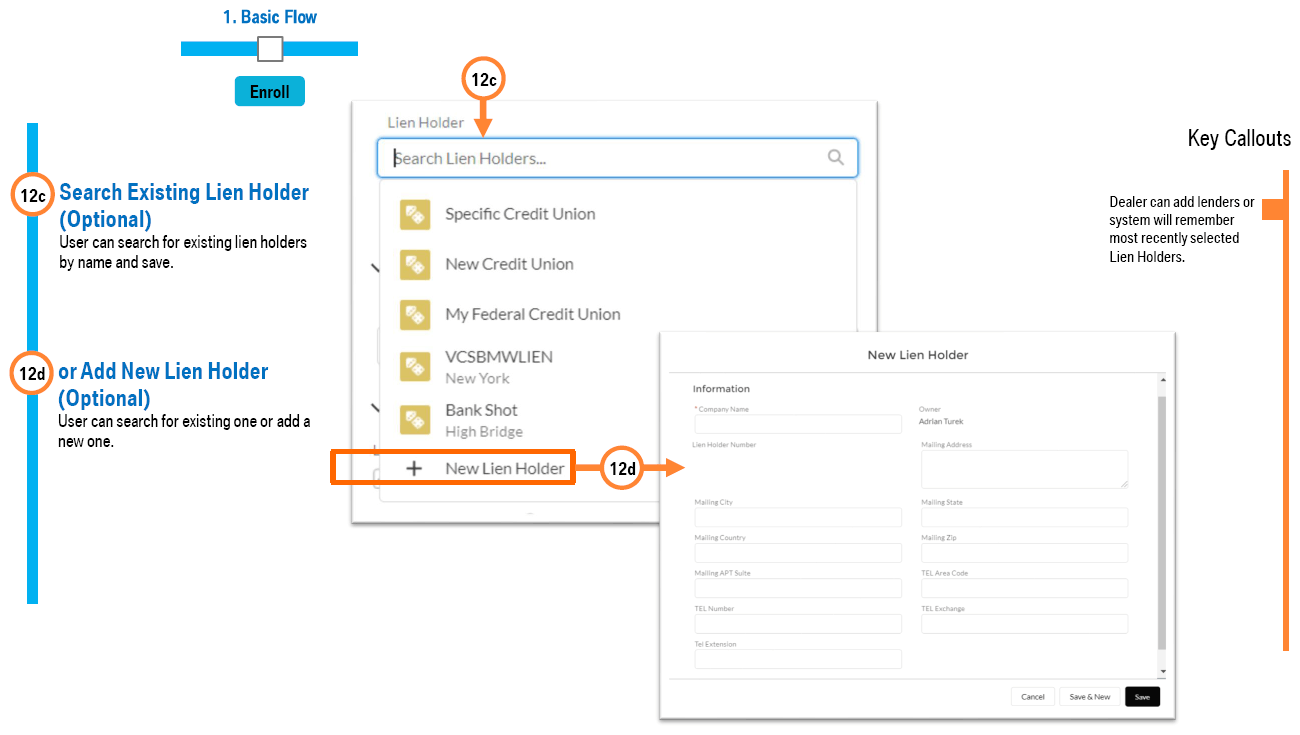The height and width of the screenshot is (735, 1300).
Task: Select the New Lien Holder option
Action: point(504,468)
